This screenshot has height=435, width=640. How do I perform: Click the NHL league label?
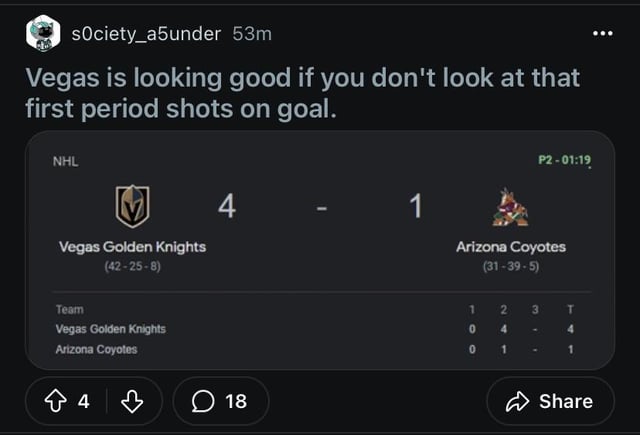[65, 162]
